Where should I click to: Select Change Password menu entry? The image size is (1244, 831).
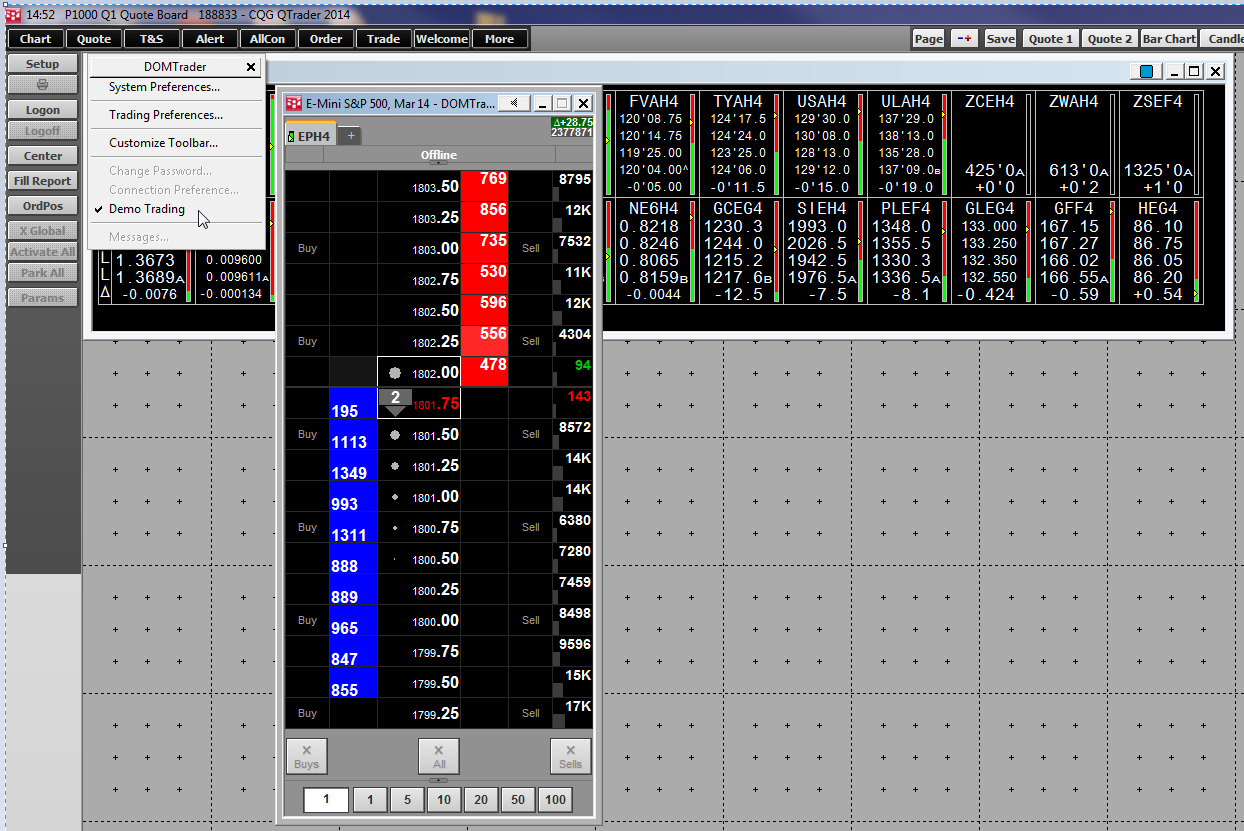tap(161, 171)
